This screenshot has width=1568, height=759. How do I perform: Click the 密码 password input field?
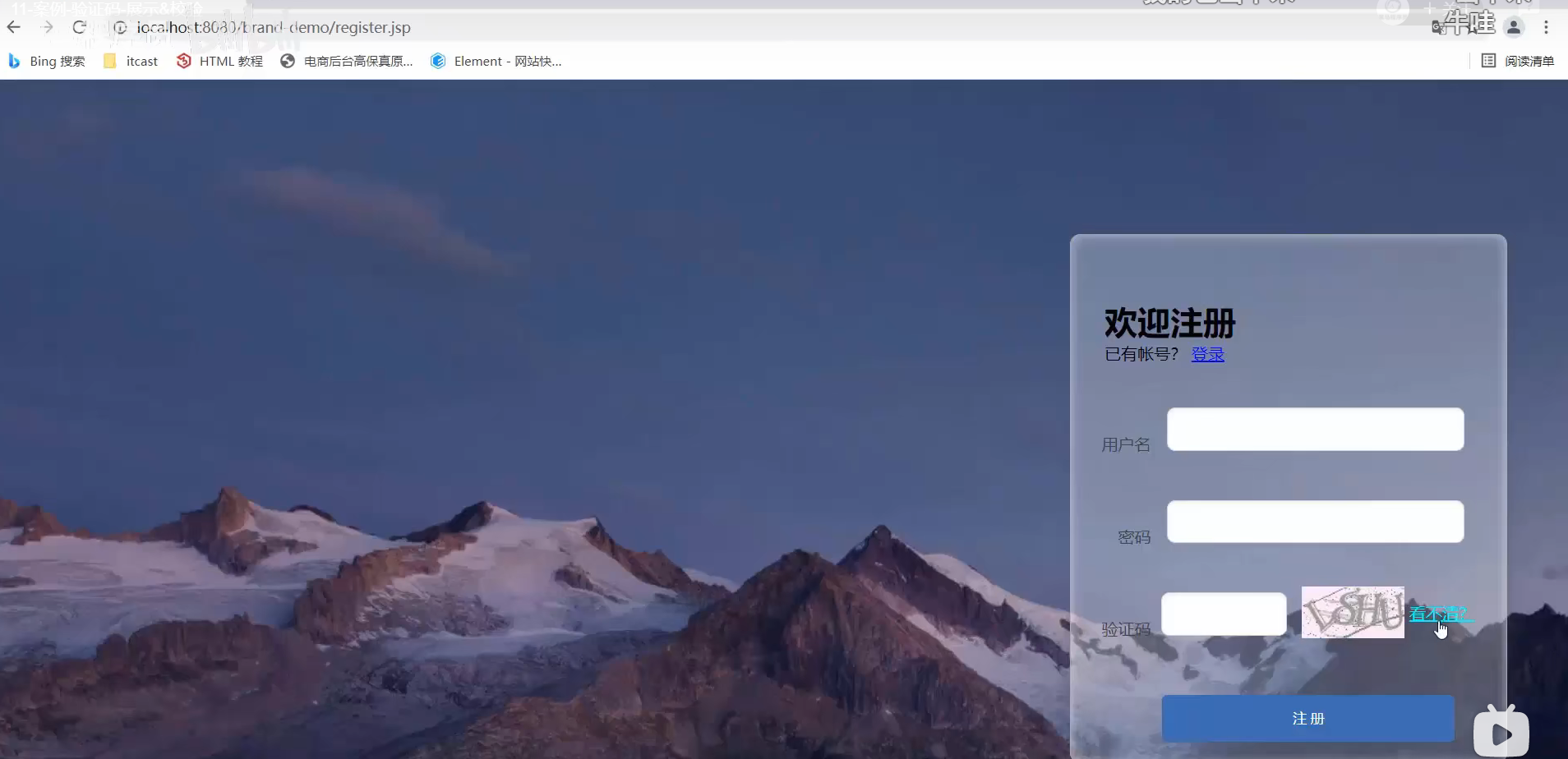point(1315,522)
